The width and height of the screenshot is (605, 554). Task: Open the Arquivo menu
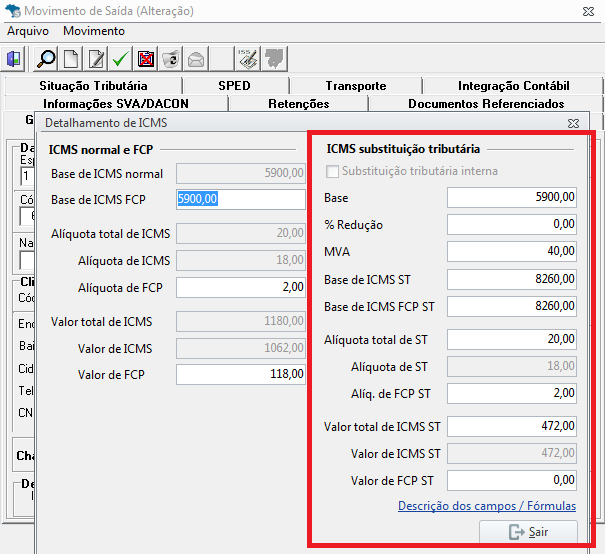[x=28, y=31]
